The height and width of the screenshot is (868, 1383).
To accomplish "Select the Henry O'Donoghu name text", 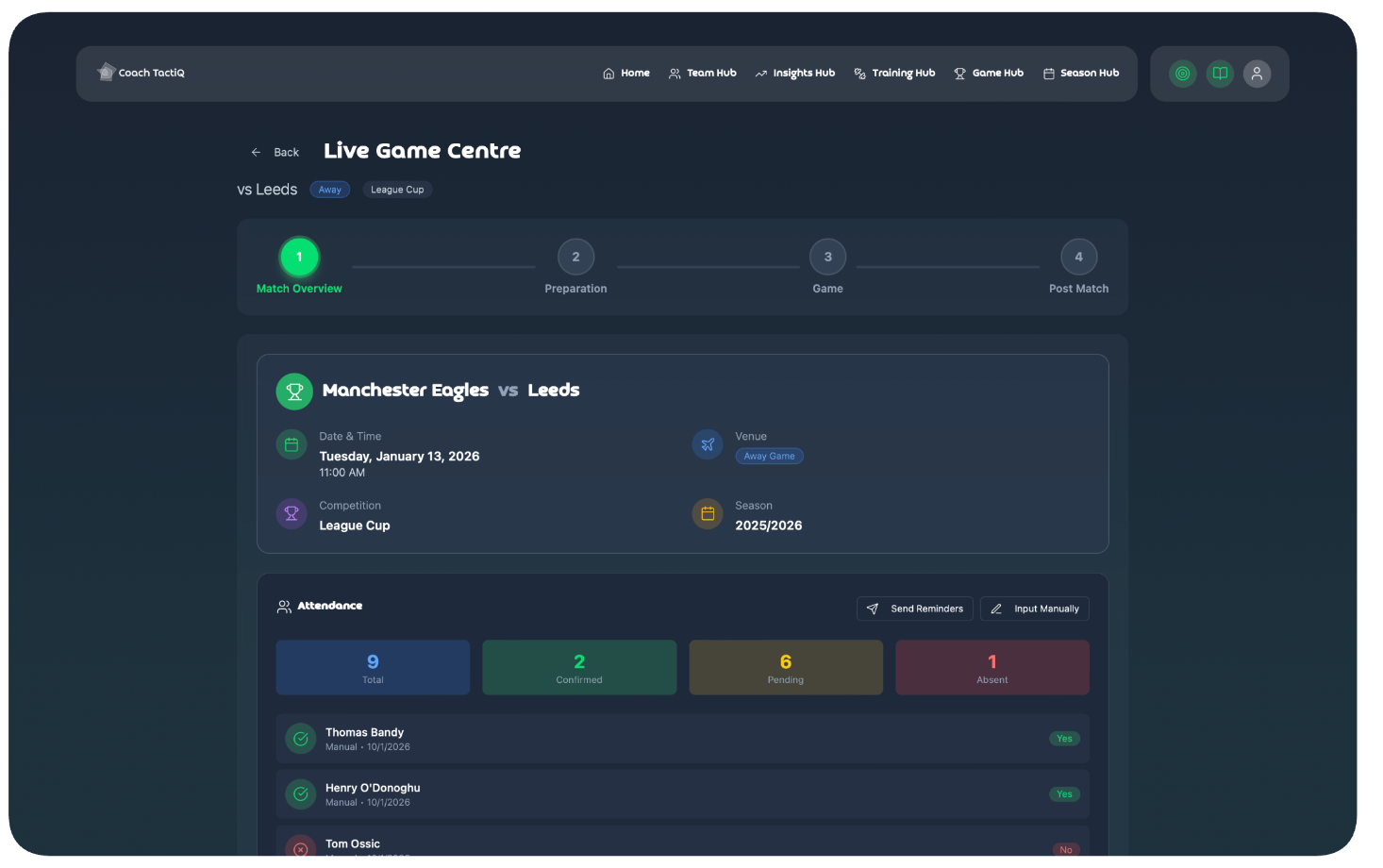I will [373, 788].
